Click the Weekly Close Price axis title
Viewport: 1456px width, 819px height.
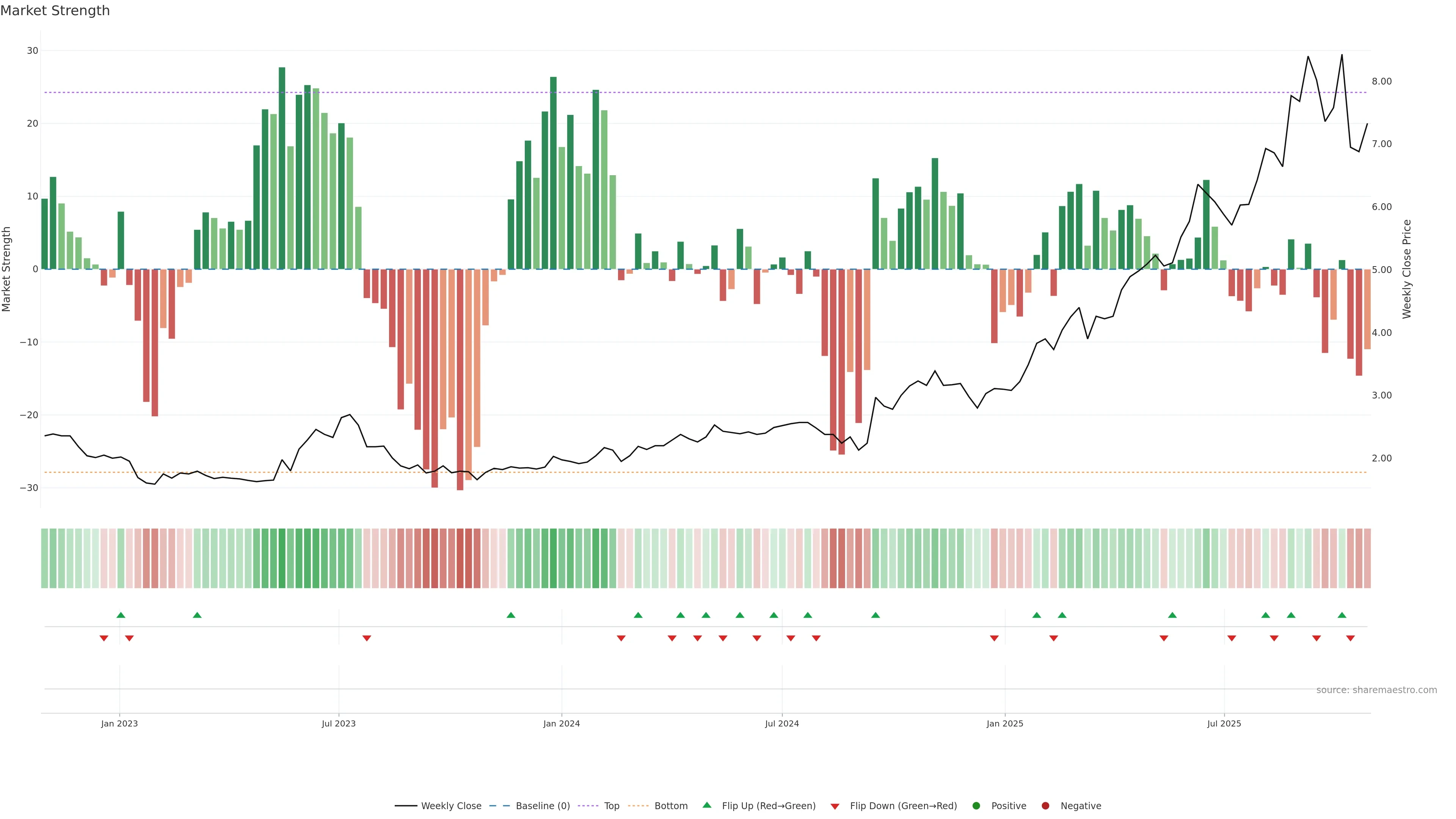click(x=1407, y=269)
